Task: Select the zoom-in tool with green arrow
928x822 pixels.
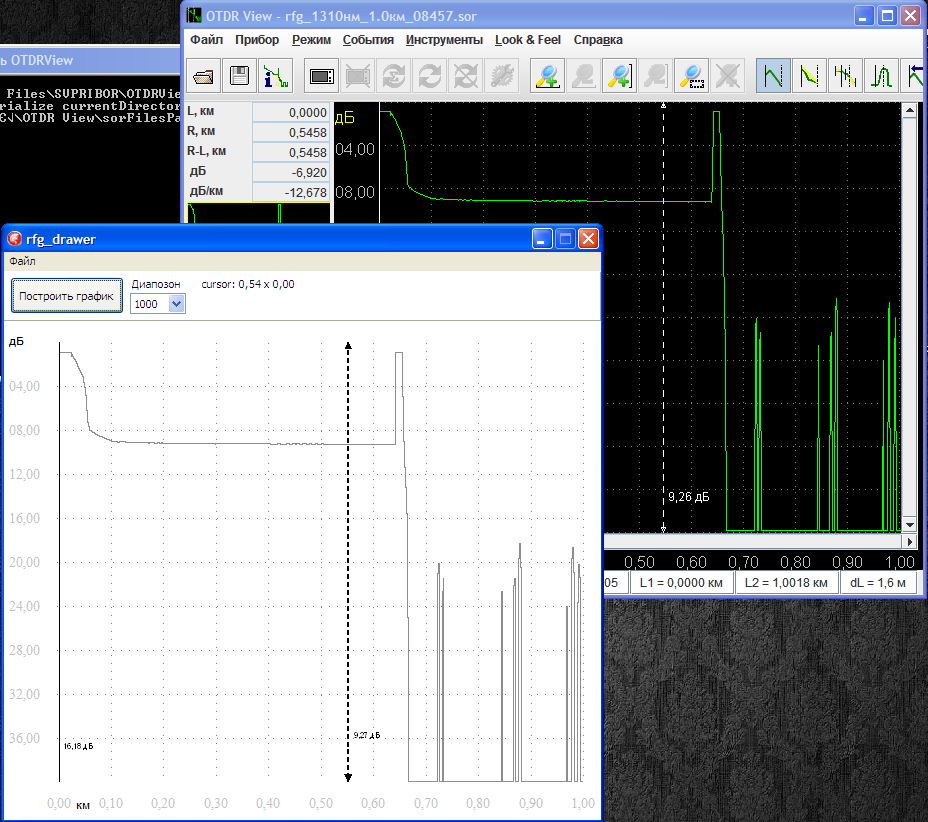Action: click(546, 76)
